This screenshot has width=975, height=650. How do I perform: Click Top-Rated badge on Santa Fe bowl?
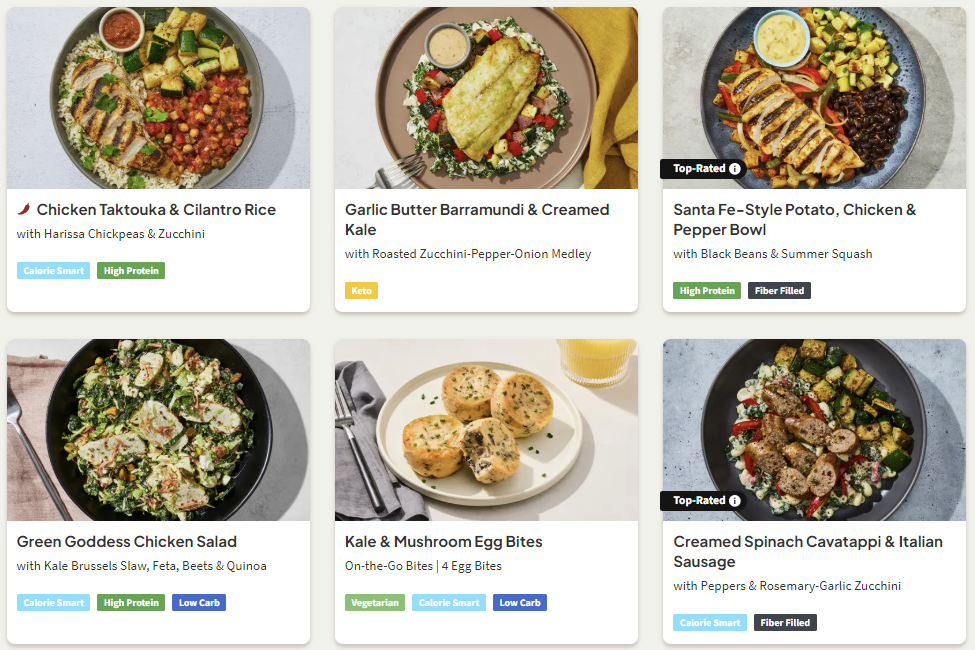[x=699, y=169]
